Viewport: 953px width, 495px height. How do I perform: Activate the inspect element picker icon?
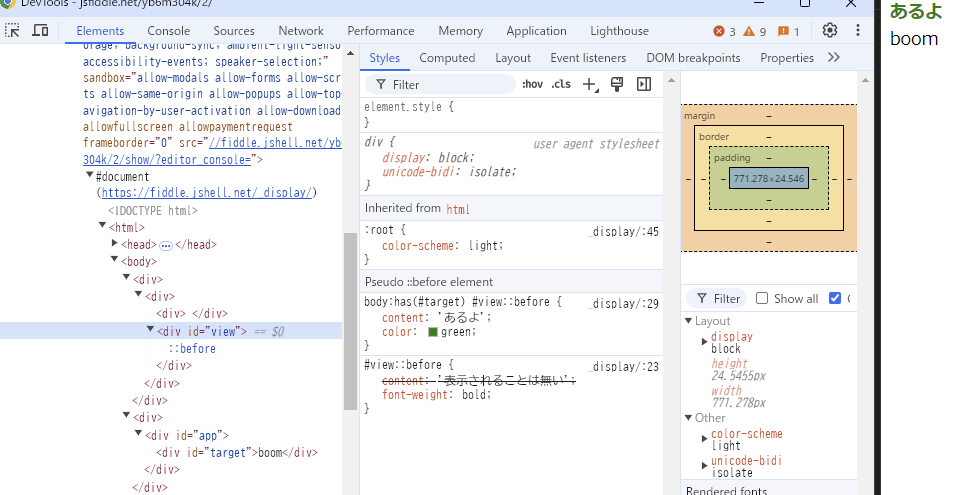tap(12, 30)
